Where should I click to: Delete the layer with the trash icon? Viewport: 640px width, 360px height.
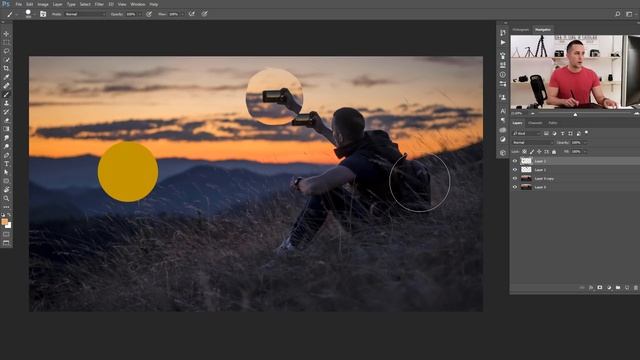(x=636, y=287)
